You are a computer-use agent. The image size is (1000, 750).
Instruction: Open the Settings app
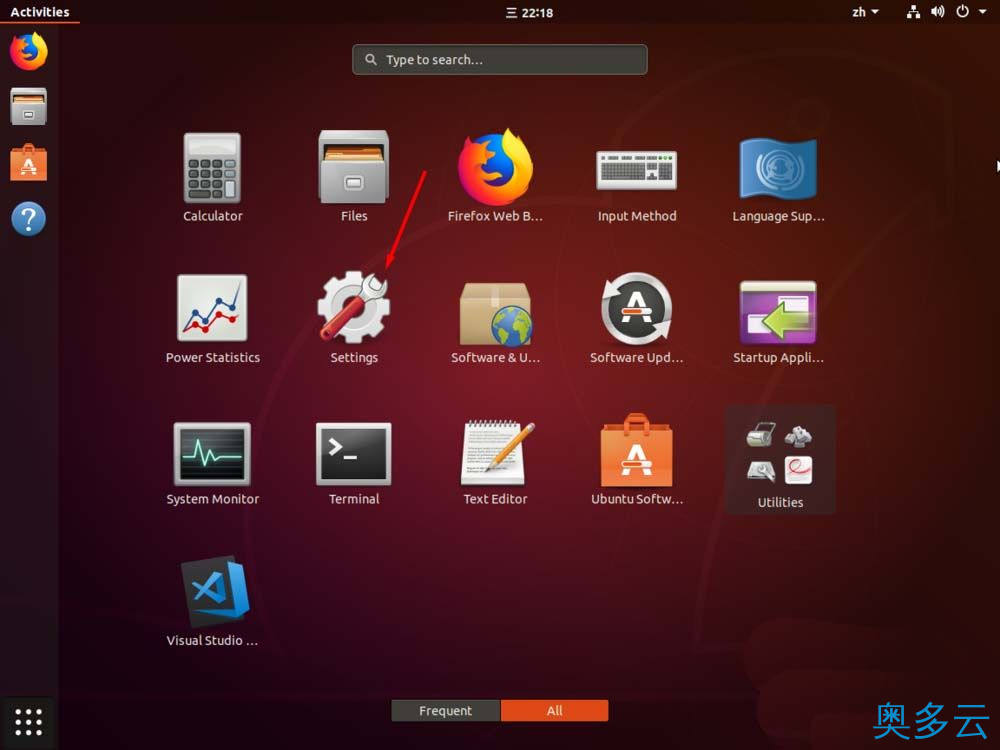[354, 318]
